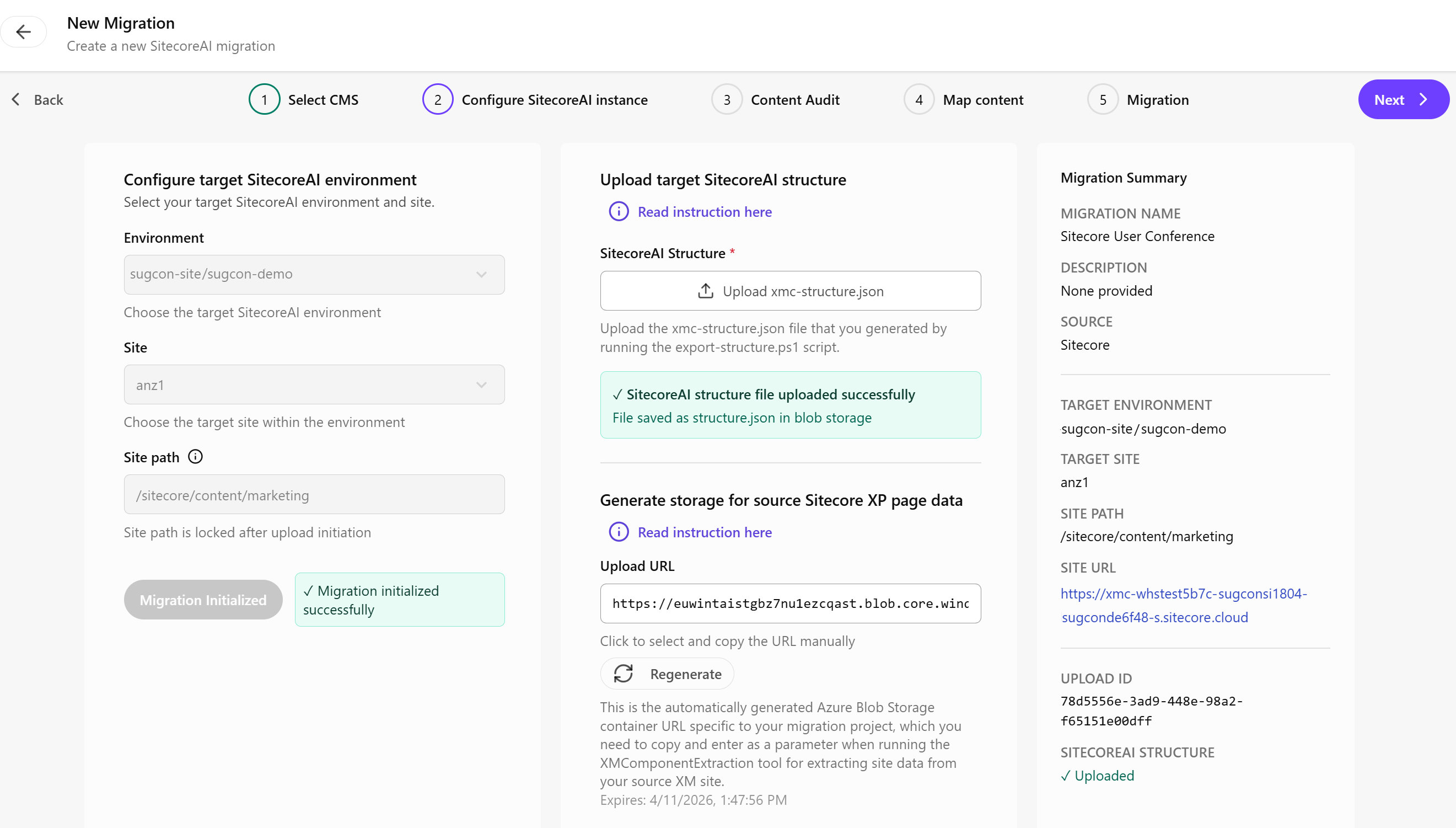
Task: Click the refresh icon on the Regenerate button
Action: (624, 674)
